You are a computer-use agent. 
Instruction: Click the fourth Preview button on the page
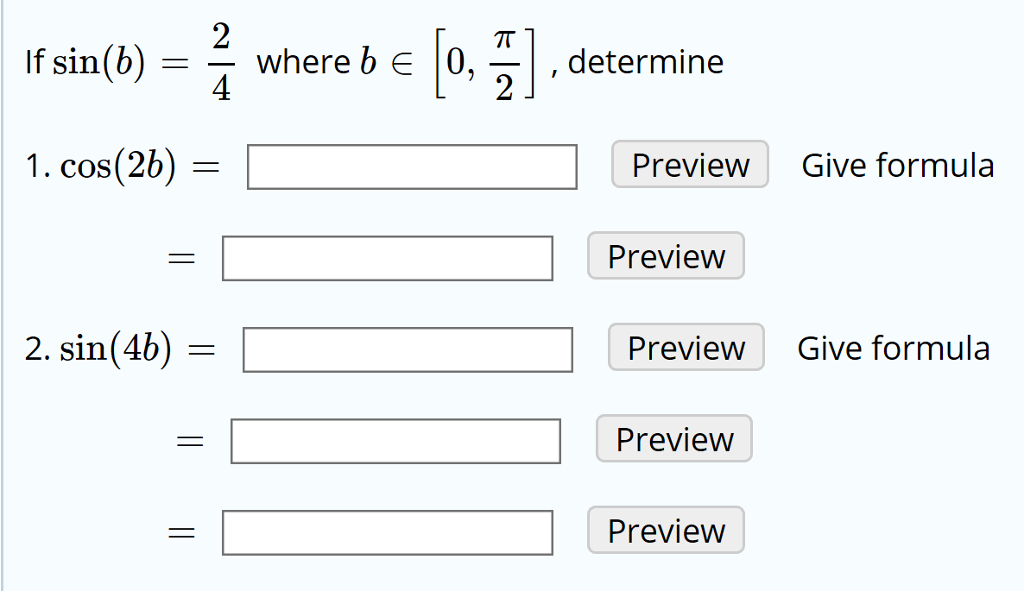[x=673, y=439]
